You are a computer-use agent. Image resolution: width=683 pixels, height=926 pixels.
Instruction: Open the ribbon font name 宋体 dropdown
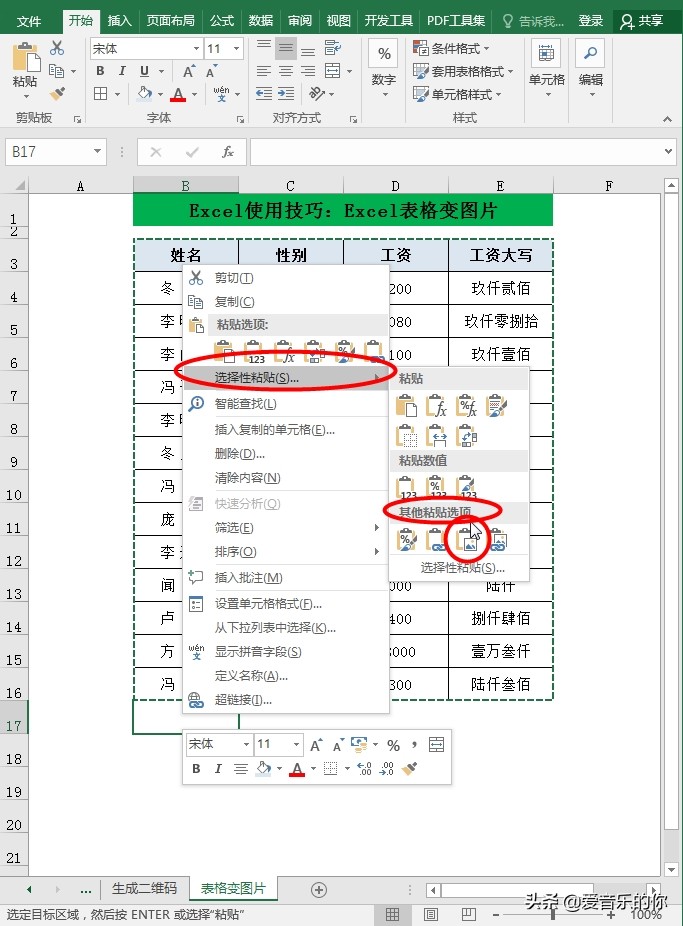[197, 48]
